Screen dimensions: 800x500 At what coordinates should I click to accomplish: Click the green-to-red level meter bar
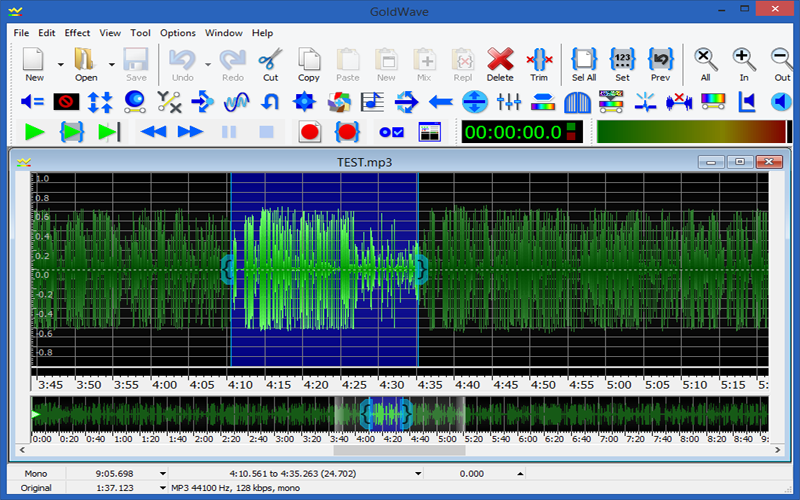pyautogui.click(x=693, y=132)
